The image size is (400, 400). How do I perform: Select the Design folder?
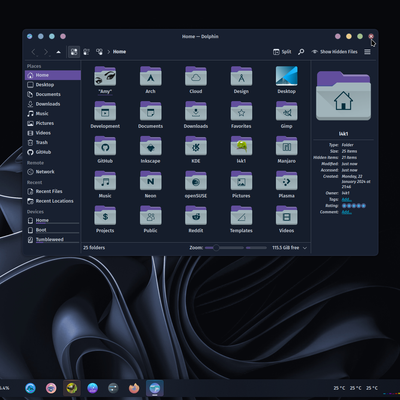coord(241,80)
